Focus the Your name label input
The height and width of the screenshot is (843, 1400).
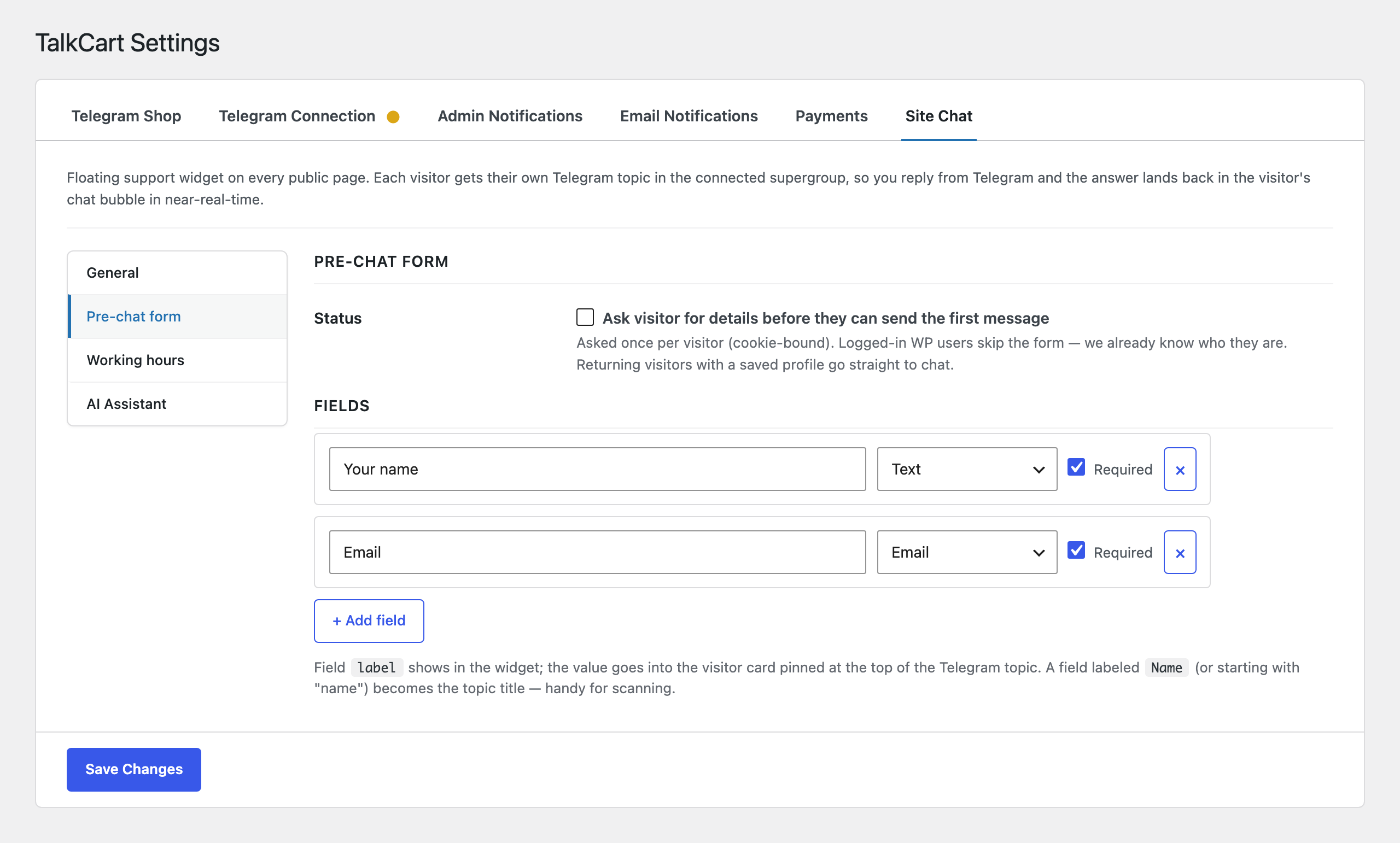tap(597, 469)
